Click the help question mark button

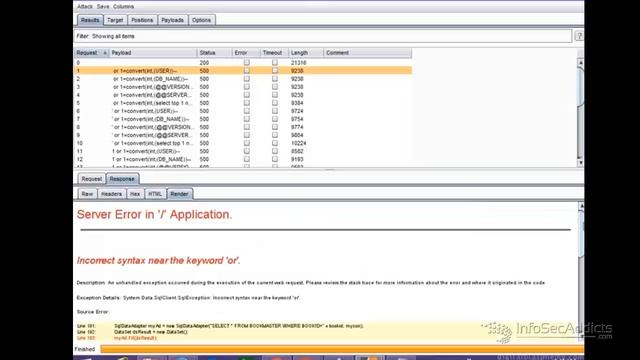(x=579, y=36)
